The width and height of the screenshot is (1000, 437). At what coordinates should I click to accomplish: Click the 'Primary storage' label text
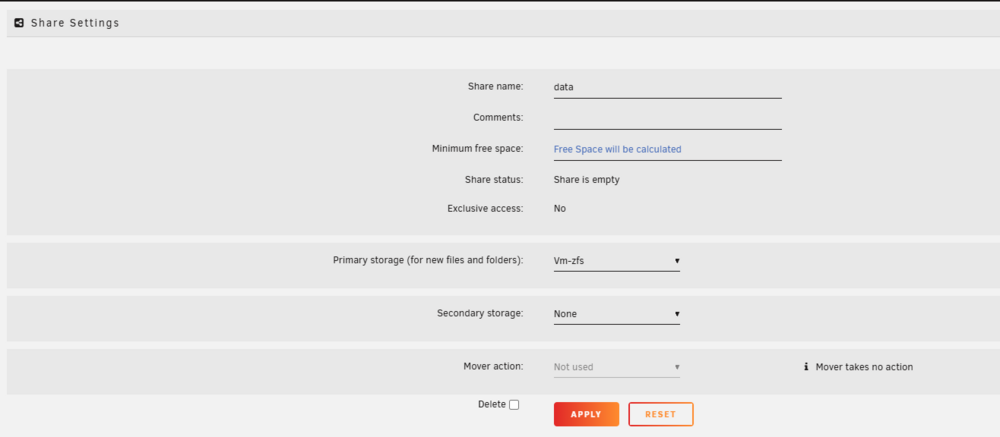(428, 260)
